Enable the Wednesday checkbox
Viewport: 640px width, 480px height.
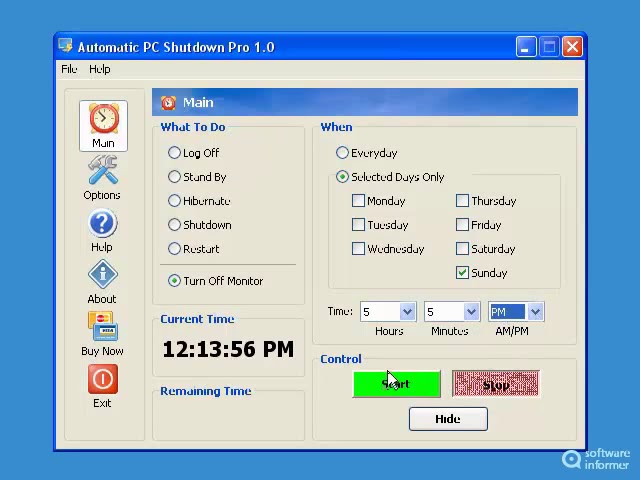(358, 249)
